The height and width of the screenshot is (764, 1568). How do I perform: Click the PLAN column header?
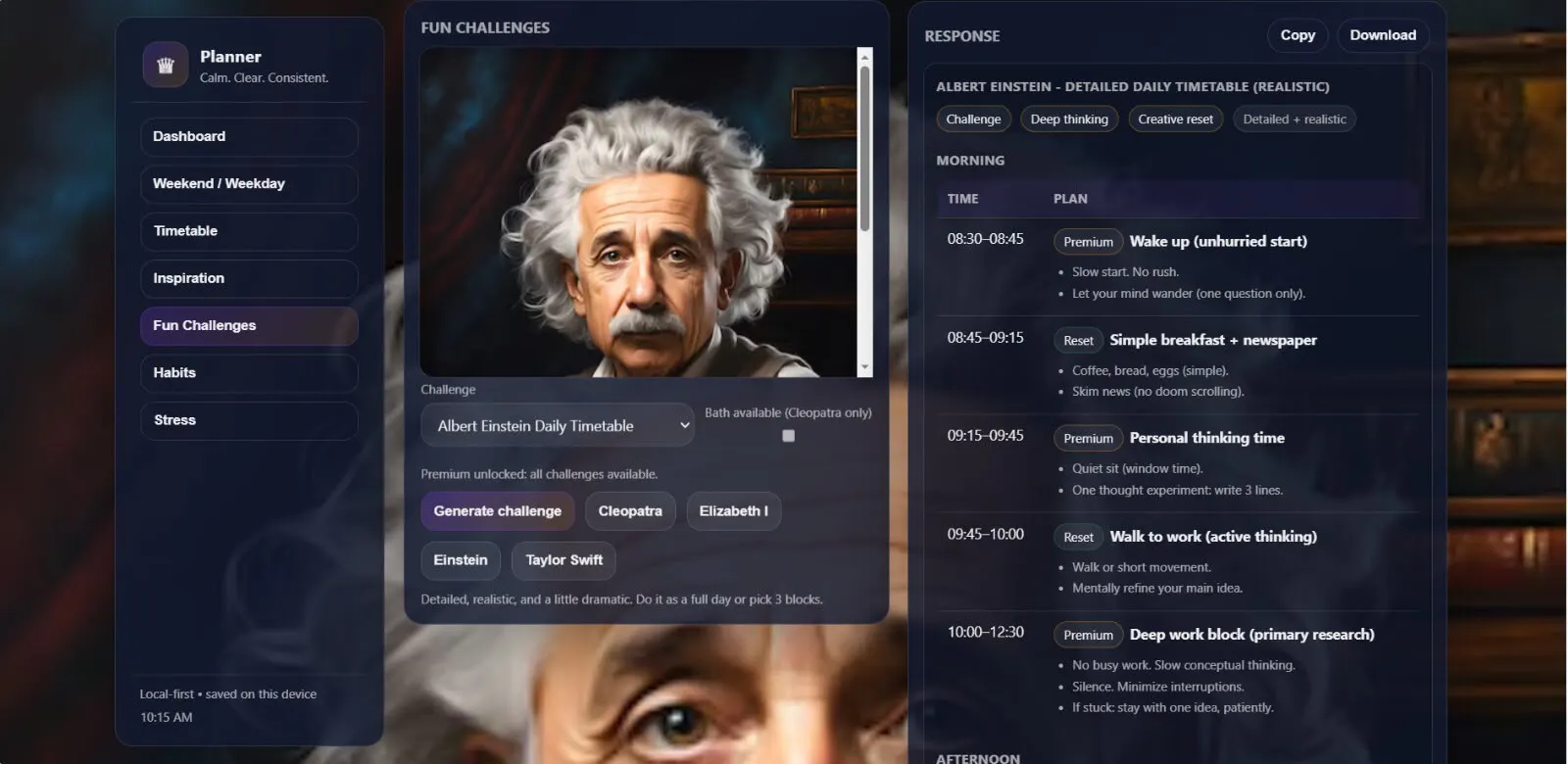click(x=1070, y=199)
